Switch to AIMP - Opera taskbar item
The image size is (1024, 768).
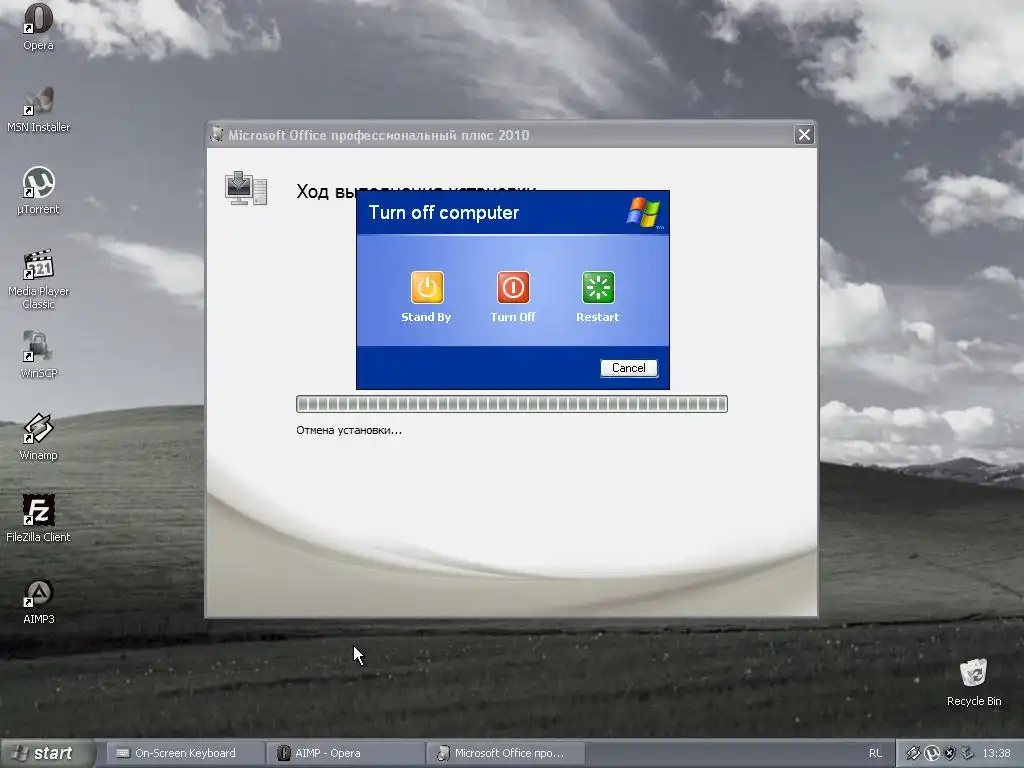click(345, 753)
